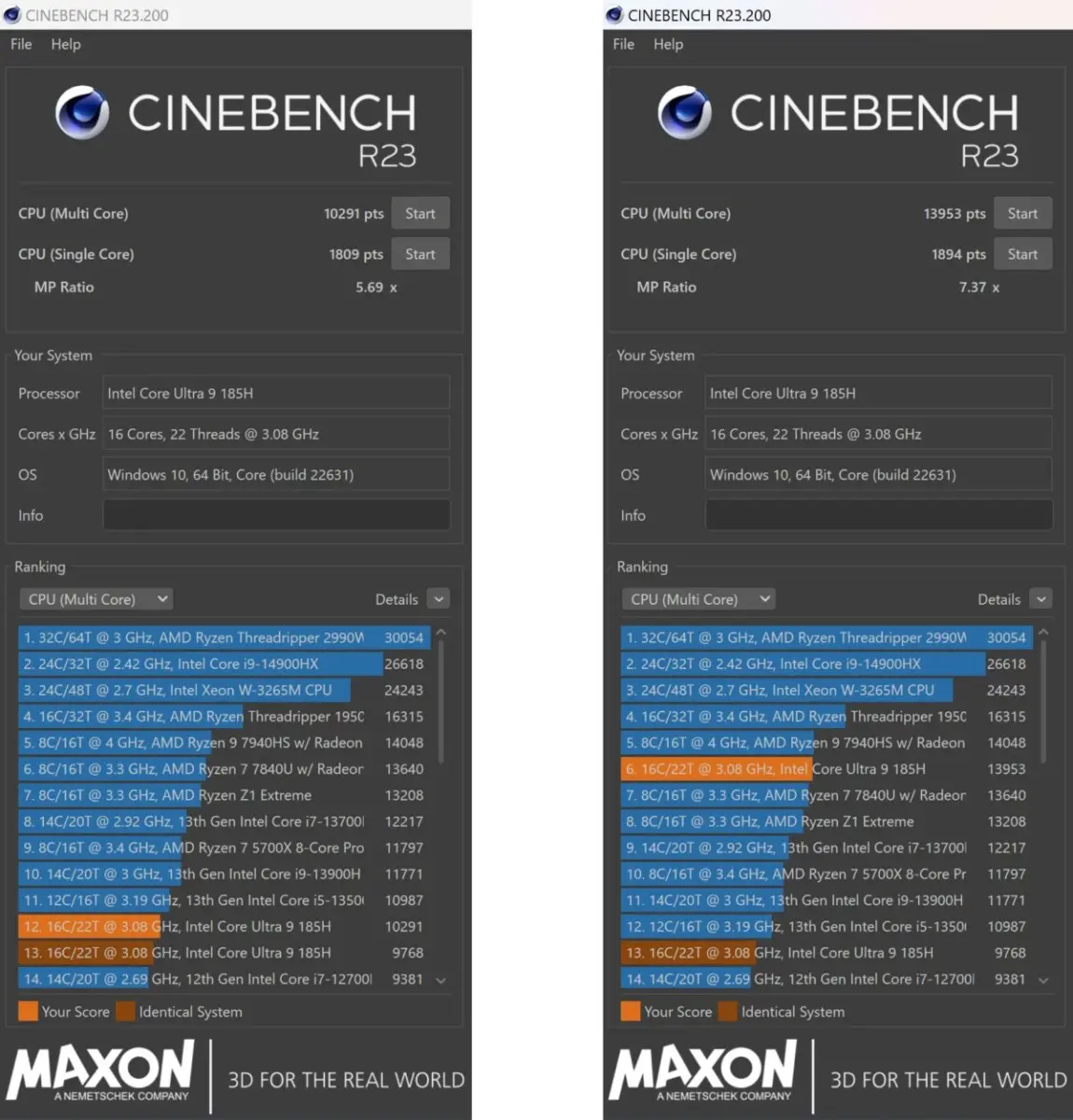Screen dimensions: 1073x1120
Task: Click the Processor field in the right window
Action: [x=879, y=393]
